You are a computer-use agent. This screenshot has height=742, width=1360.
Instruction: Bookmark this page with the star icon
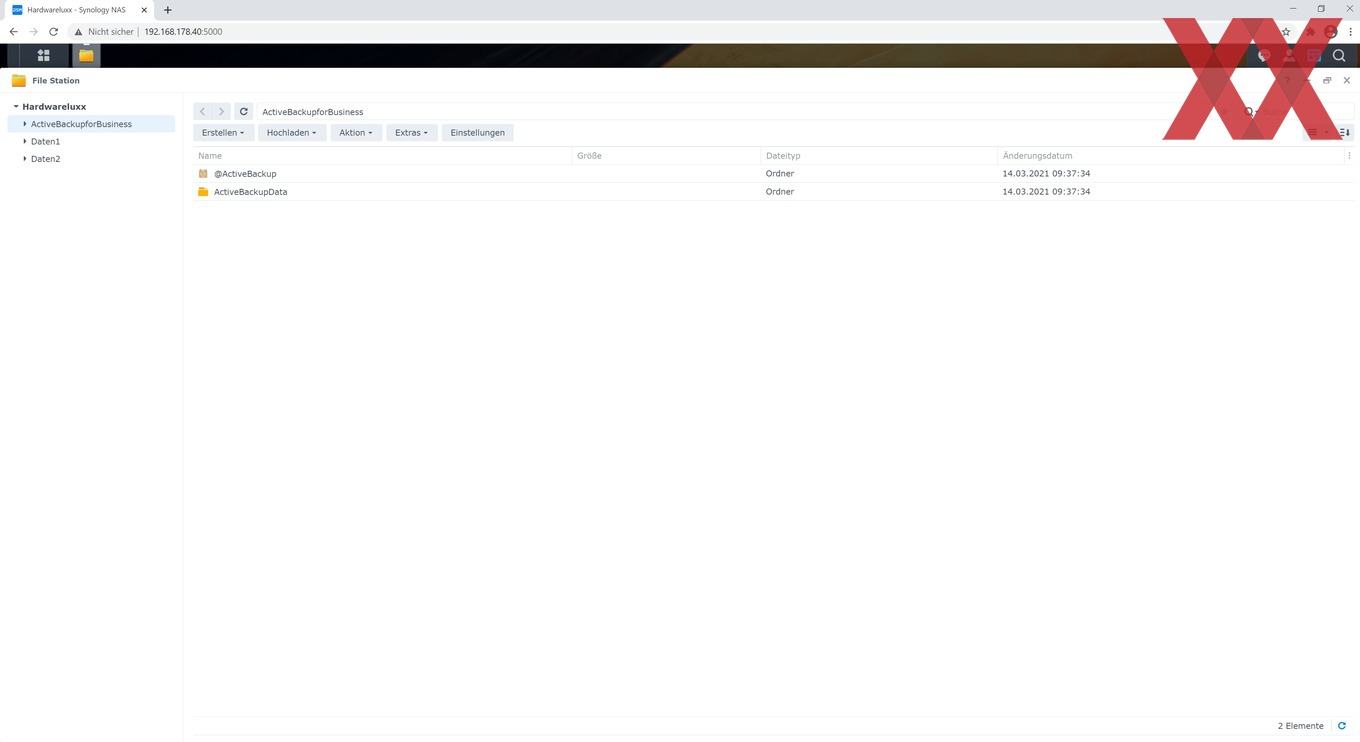tap(1286, 32)
